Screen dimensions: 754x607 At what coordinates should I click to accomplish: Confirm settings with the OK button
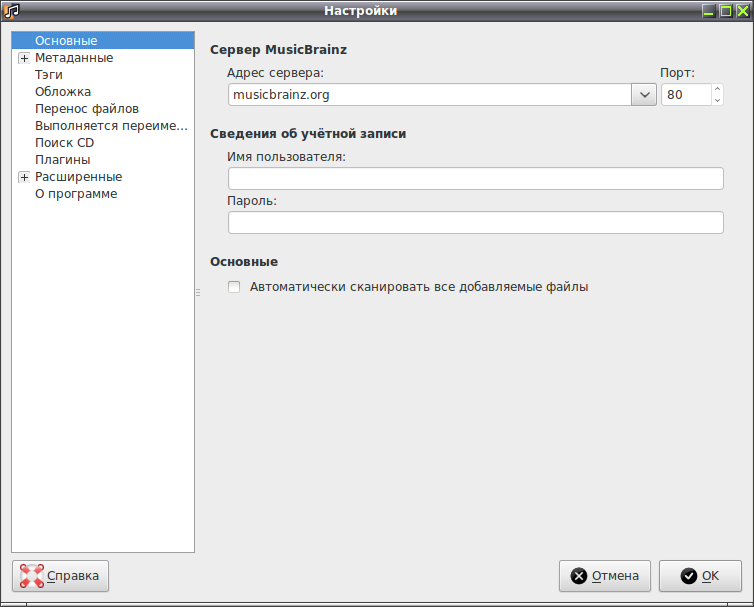[700, 576]
